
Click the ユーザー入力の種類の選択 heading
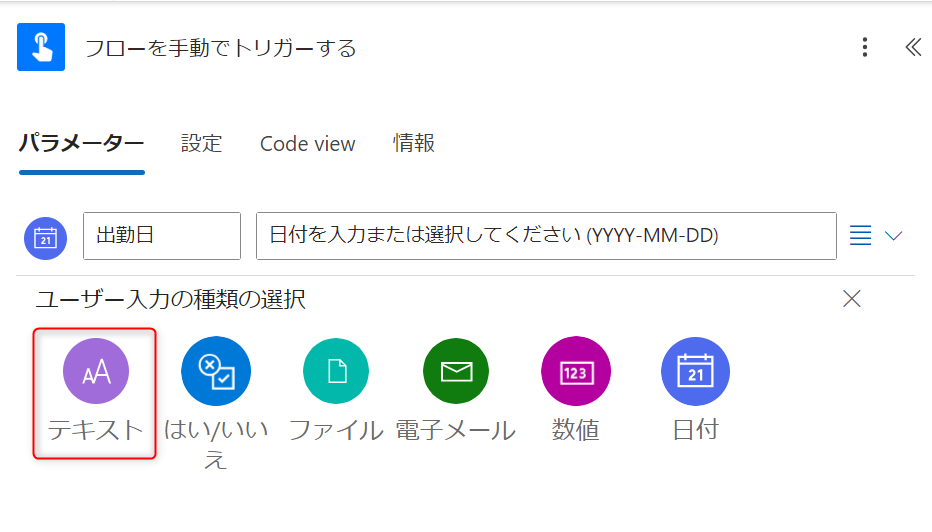coord(171,299)
